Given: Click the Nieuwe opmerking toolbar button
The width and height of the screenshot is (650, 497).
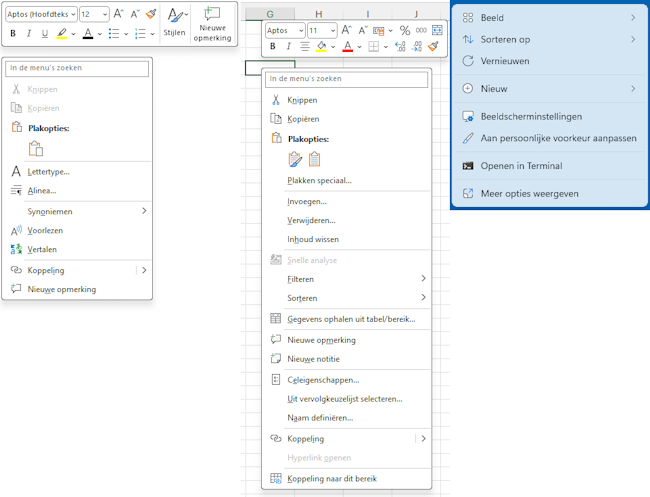Looking at the screenshot, I should click(x=212, y=24).
